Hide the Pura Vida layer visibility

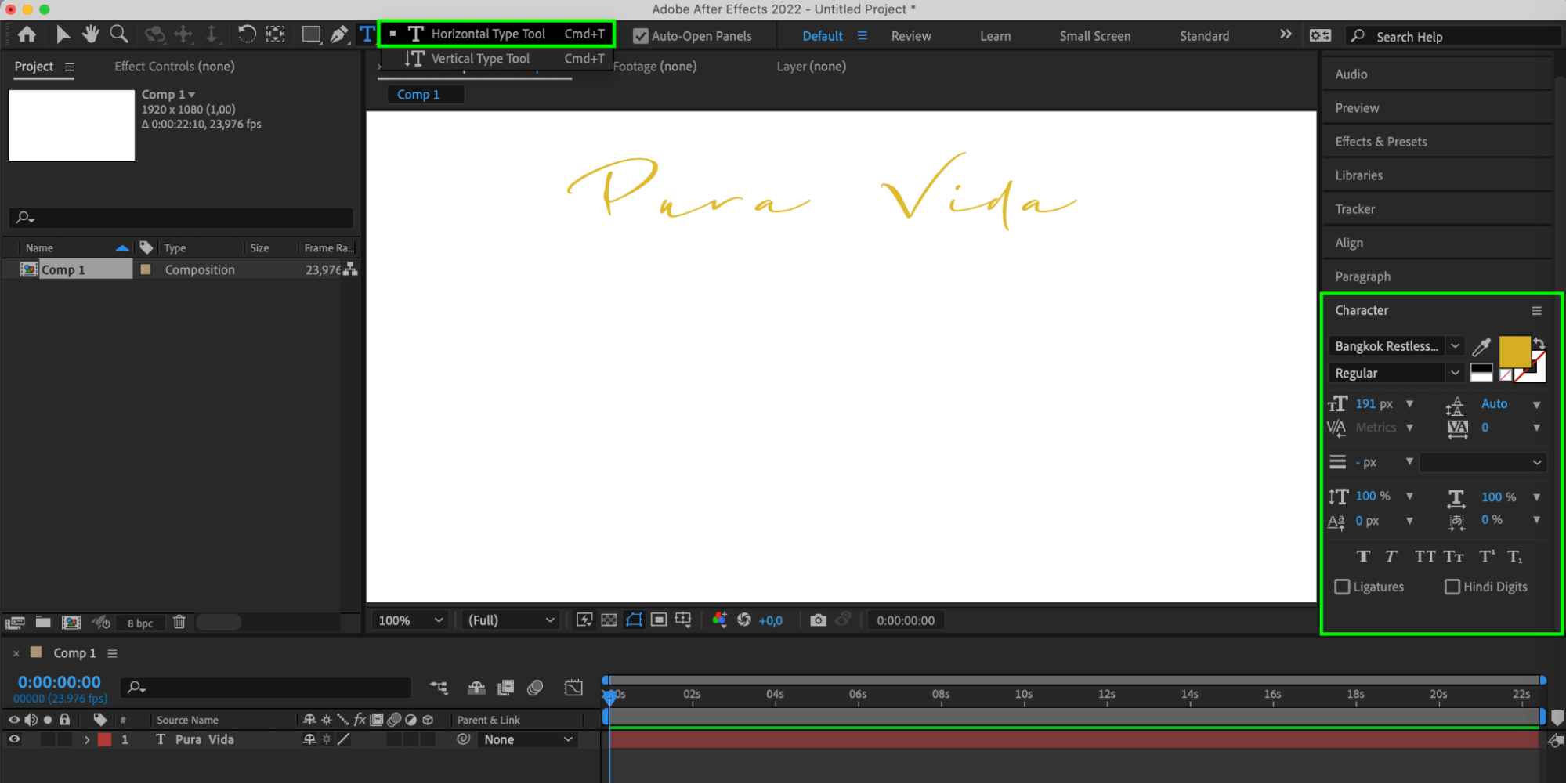(14, 739)
